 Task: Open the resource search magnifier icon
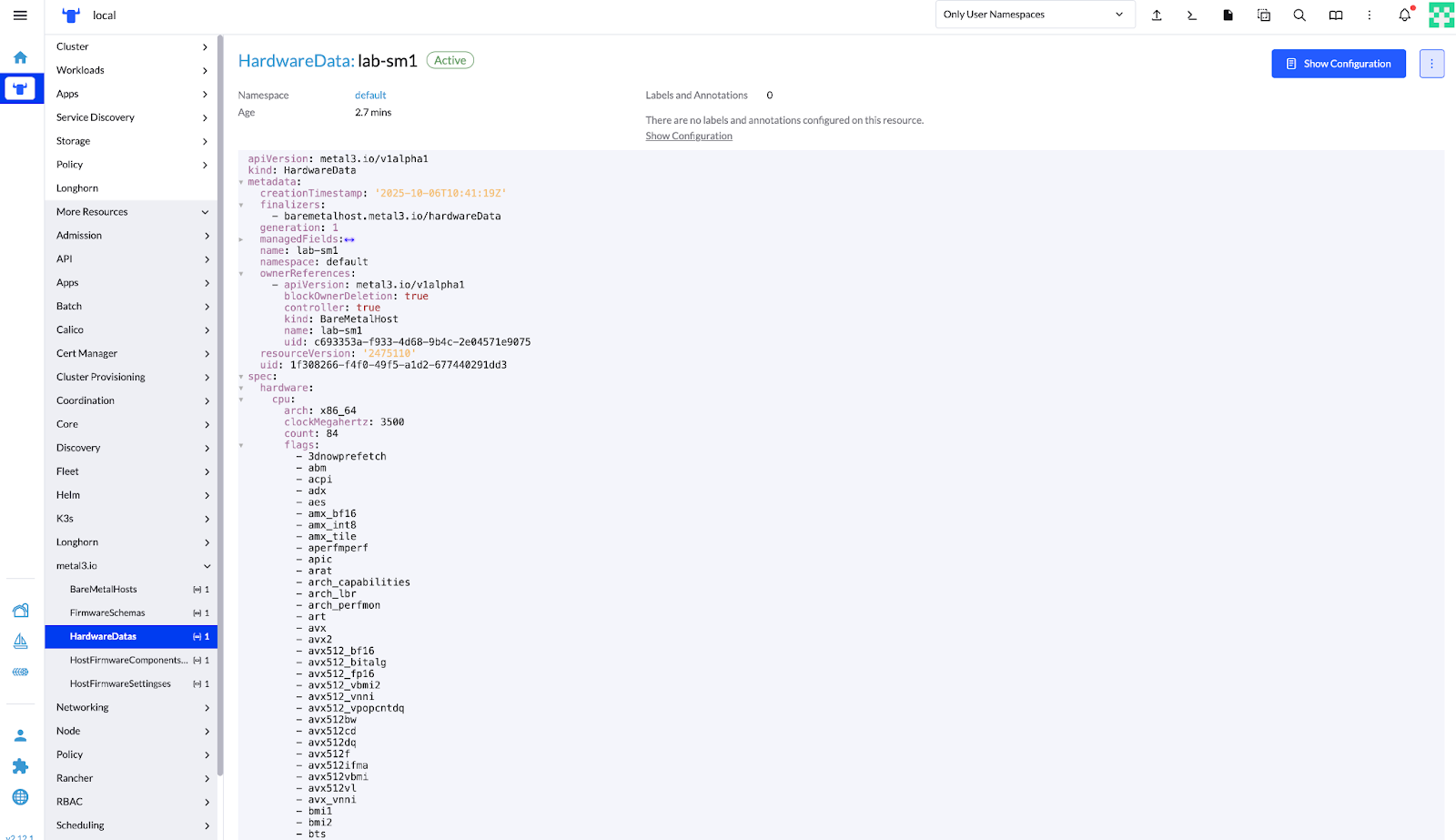[x=1299, y=15]
